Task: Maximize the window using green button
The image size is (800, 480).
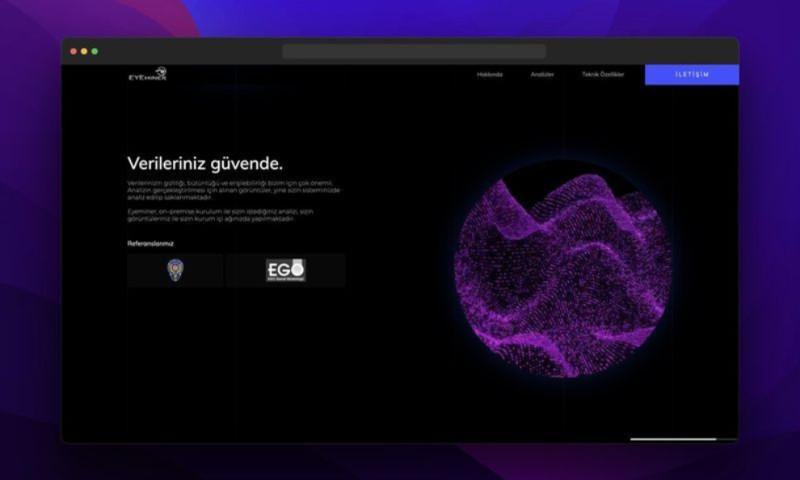Action: coord(94,51)
